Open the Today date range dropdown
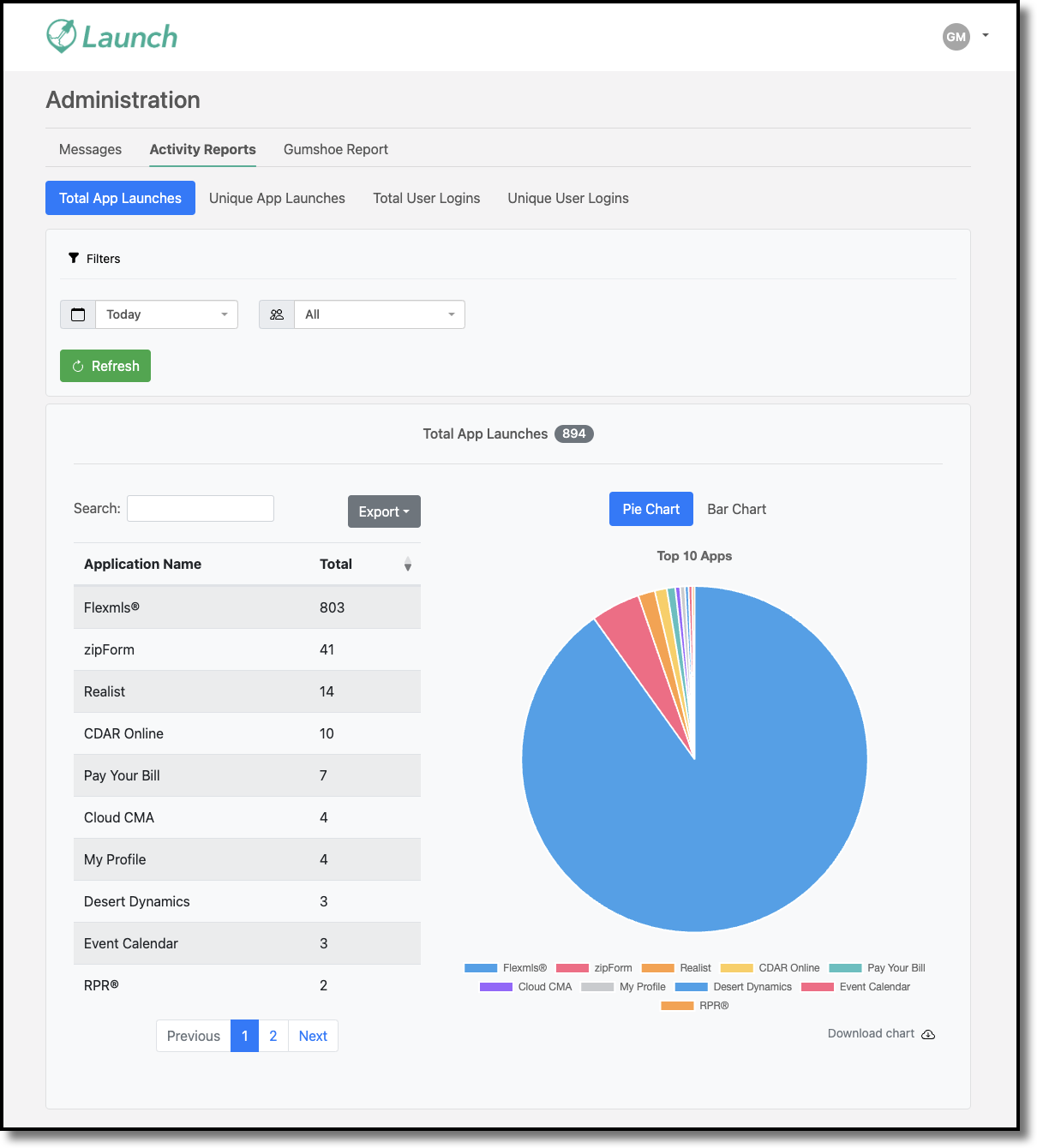The height and width of the screenshot is (1148, 1037). click(x=166, y=314)
